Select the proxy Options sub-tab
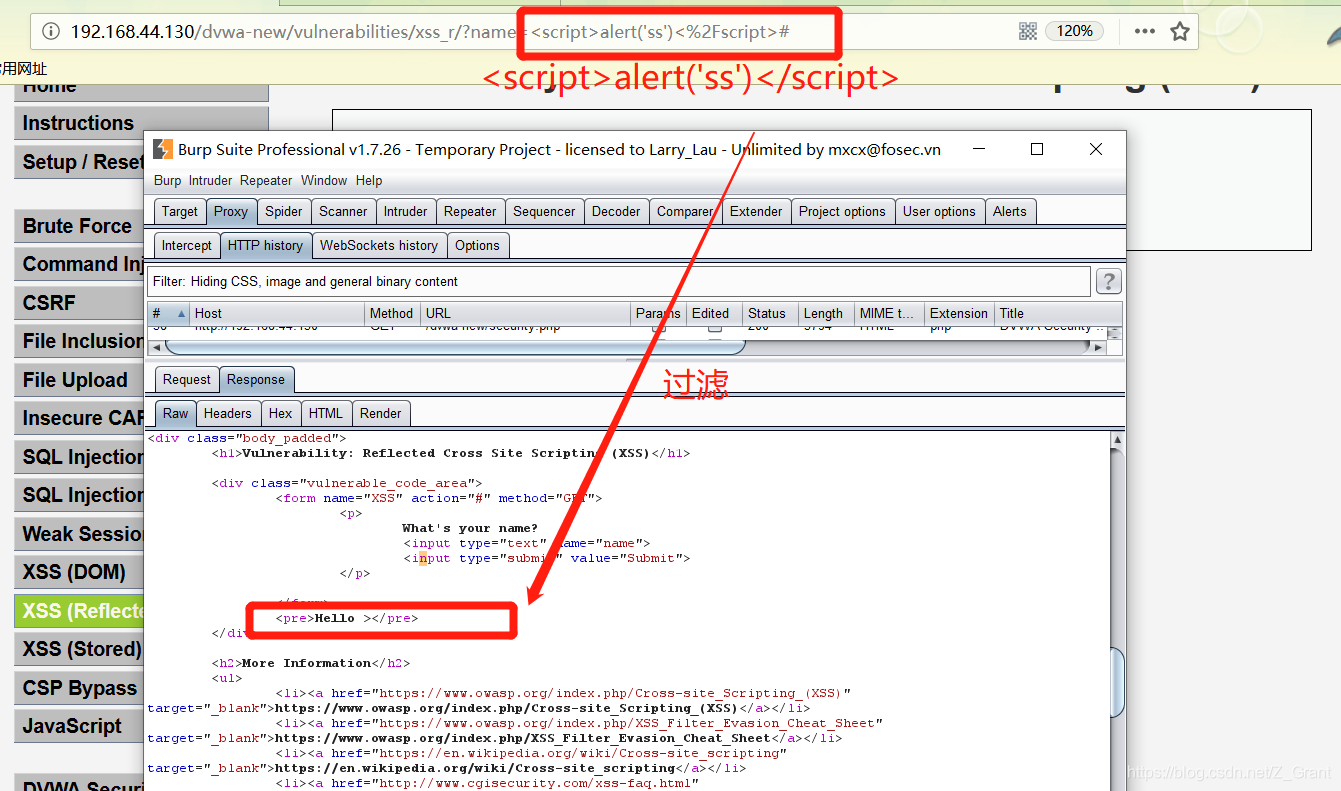The image size is (1341, 791). (477, 245)
